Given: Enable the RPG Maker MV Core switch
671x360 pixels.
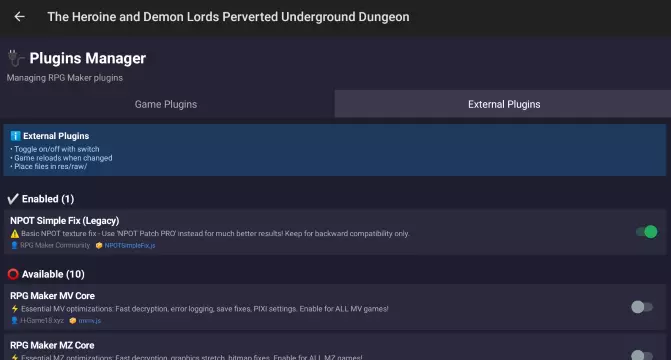Looking at the screenshot, I should click(642, 307).
